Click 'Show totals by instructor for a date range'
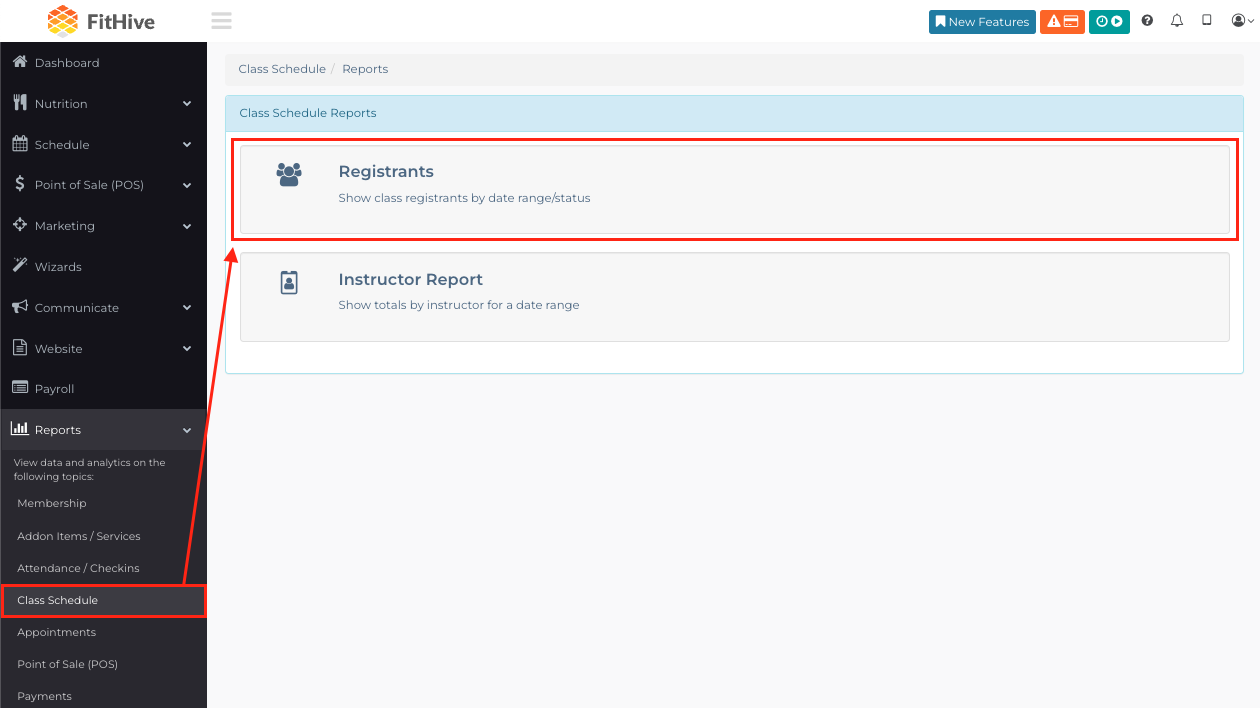 (x=459, y=305)
